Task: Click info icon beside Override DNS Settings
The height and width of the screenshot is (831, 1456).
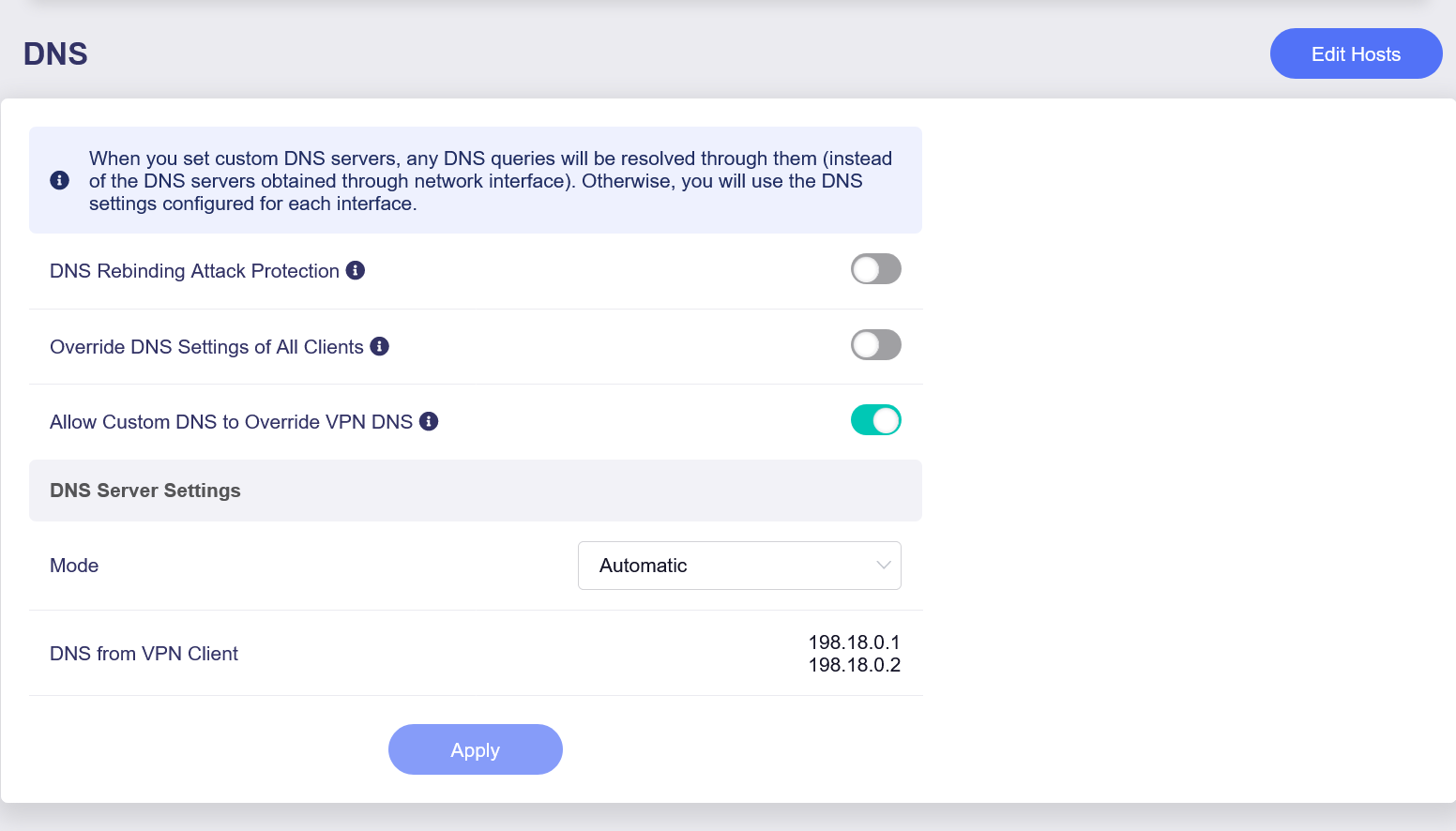Action: point(380,346)
